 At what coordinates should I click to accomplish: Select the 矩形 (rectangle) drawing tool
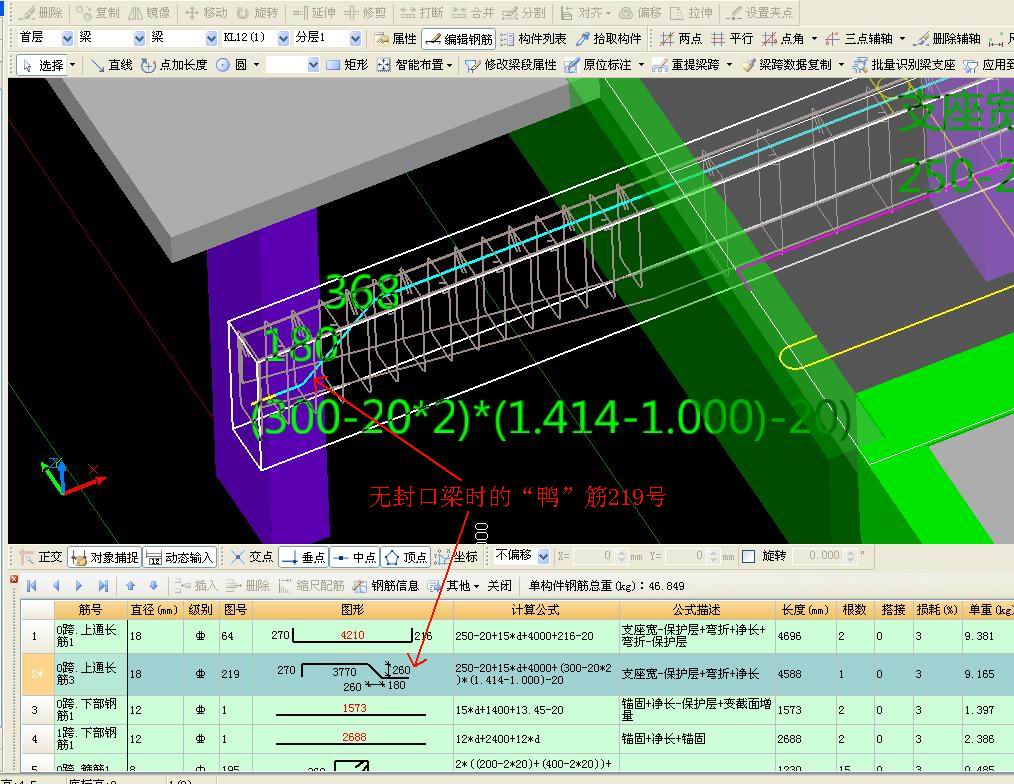point(347,65)
